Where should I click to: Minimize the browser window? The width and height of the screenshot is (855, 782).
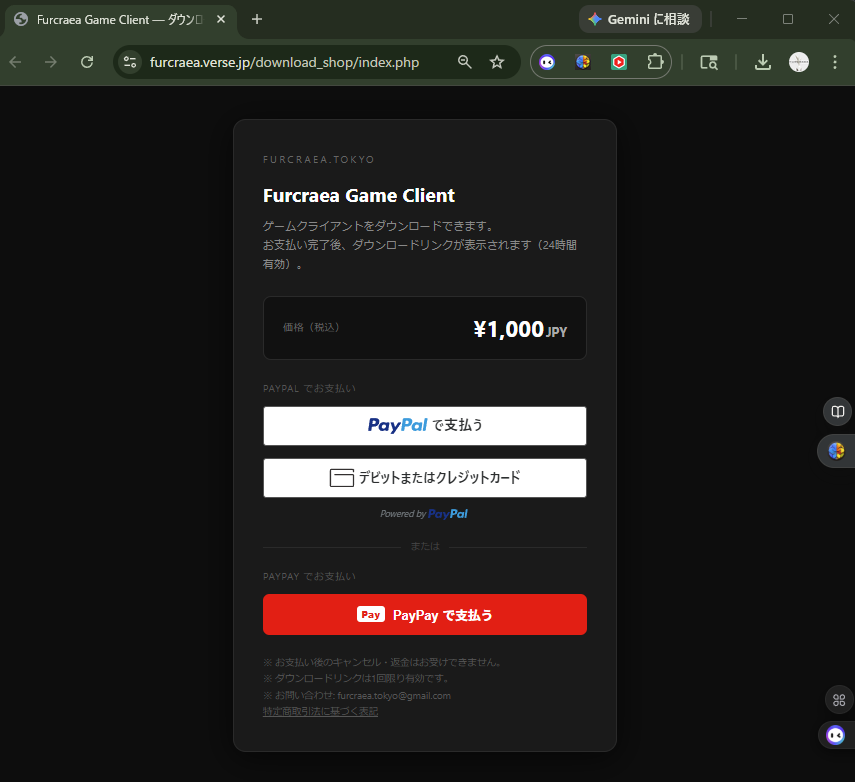[x=742, y=19]
